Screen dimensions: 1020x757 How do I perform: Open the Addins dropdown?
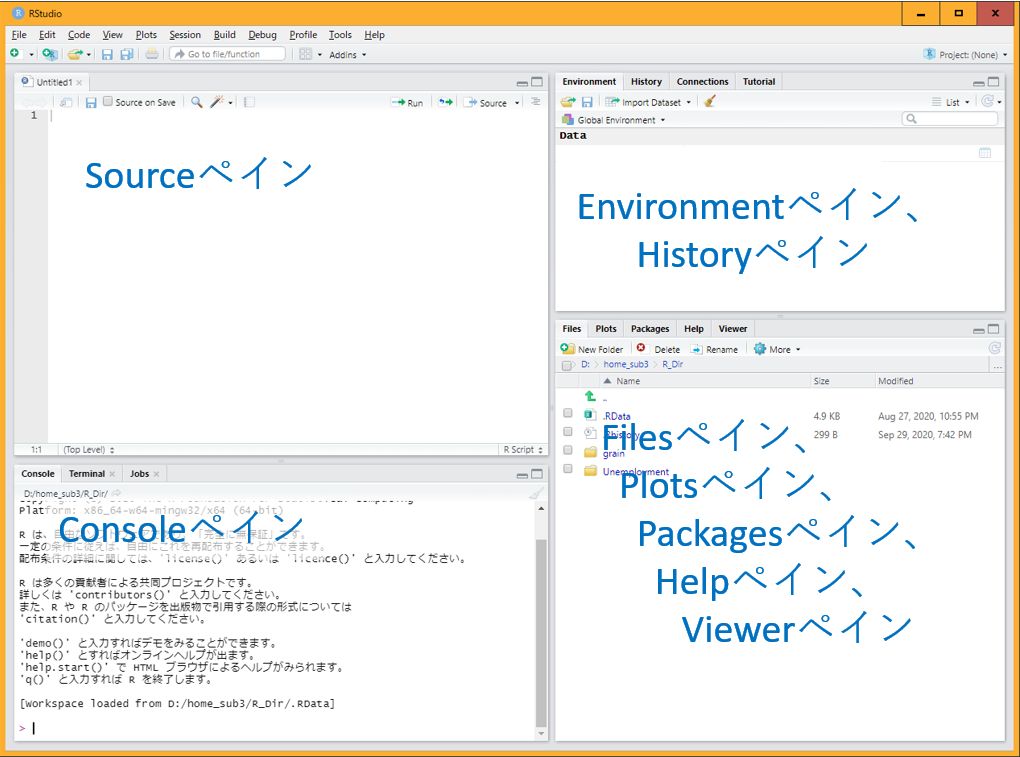[x=347, y=55]
